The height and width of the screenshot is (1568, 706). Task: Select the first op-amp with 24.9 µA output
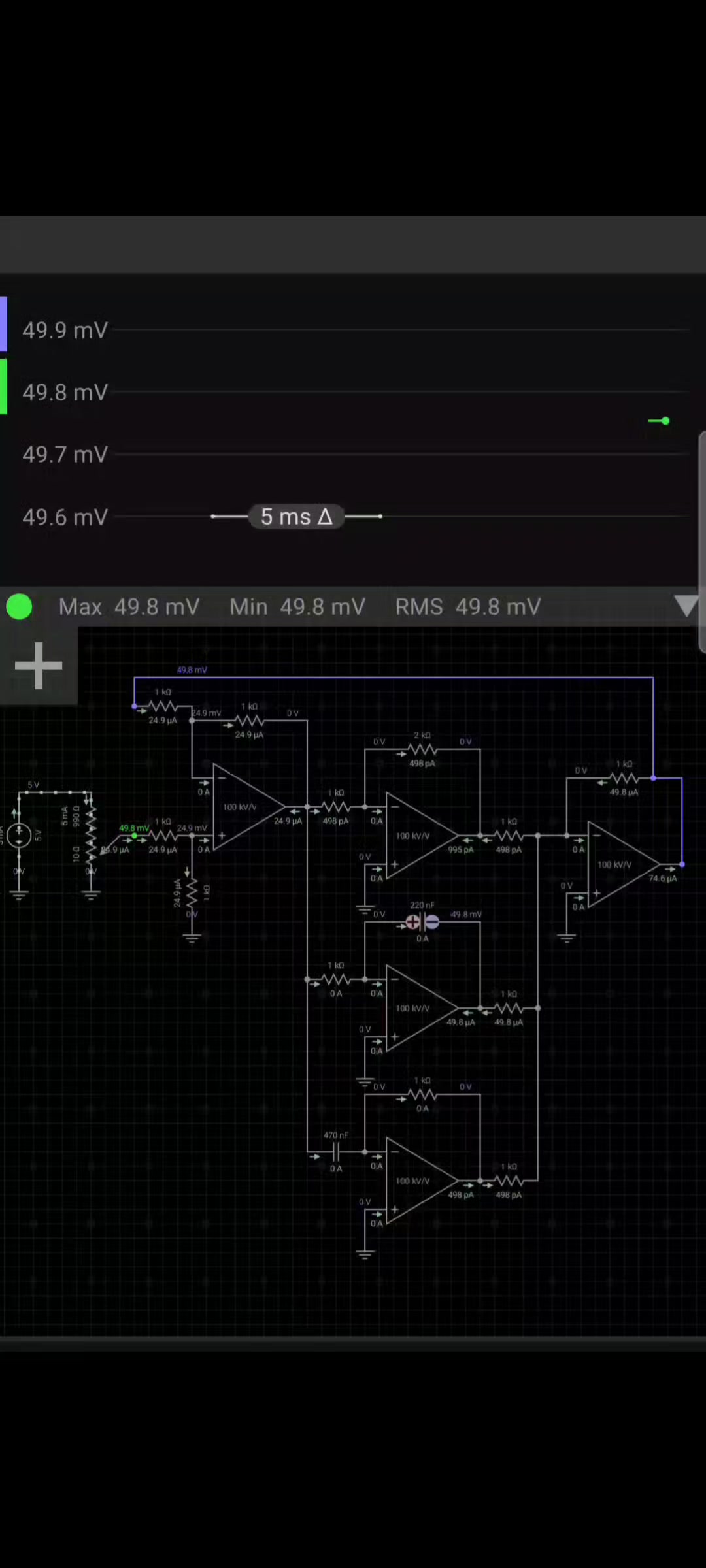pos(249,807)
